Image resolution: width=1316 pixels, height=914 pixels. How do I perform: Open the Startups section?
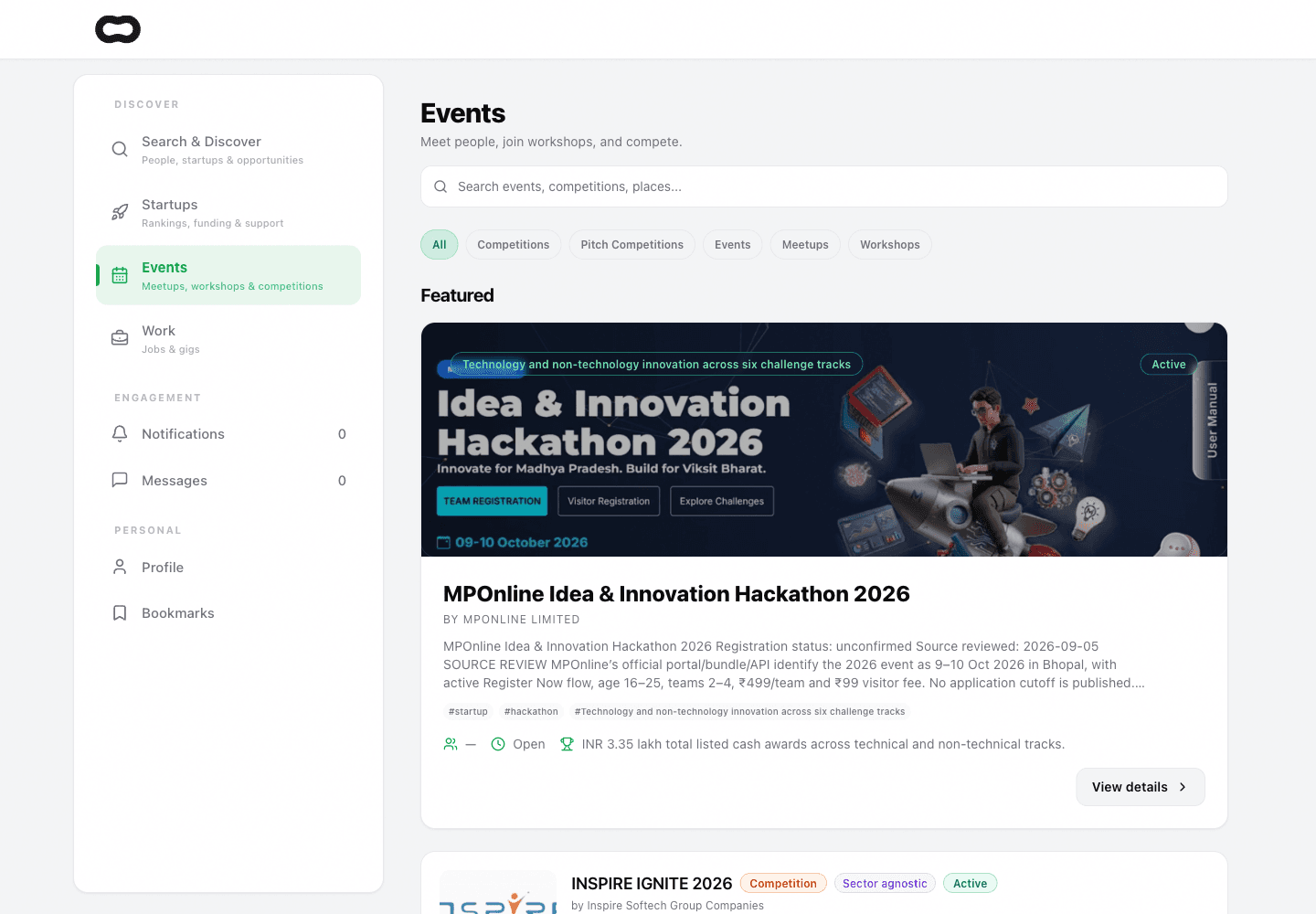(228, 212)
